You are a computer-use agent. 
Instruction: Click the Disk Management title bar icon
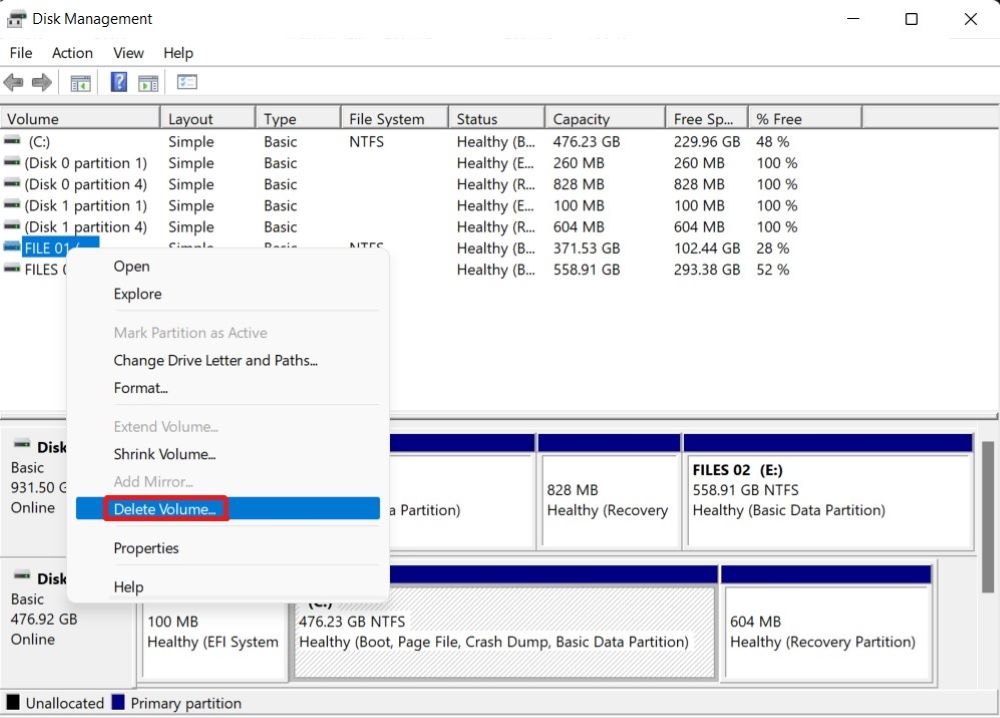click(16, 19)
